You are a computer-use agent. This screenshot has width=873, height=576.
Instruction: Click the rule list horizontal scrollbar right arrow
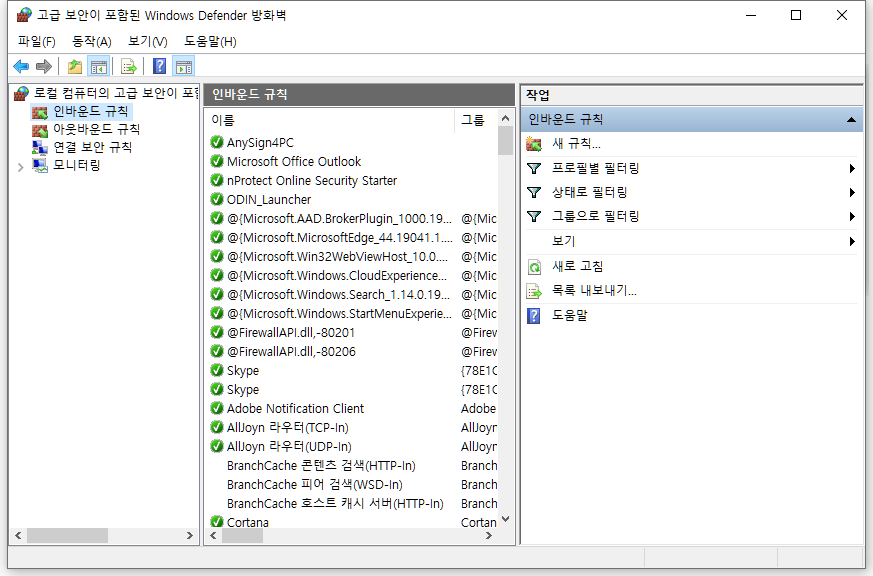pyautogui.click(x=489, y=536)
